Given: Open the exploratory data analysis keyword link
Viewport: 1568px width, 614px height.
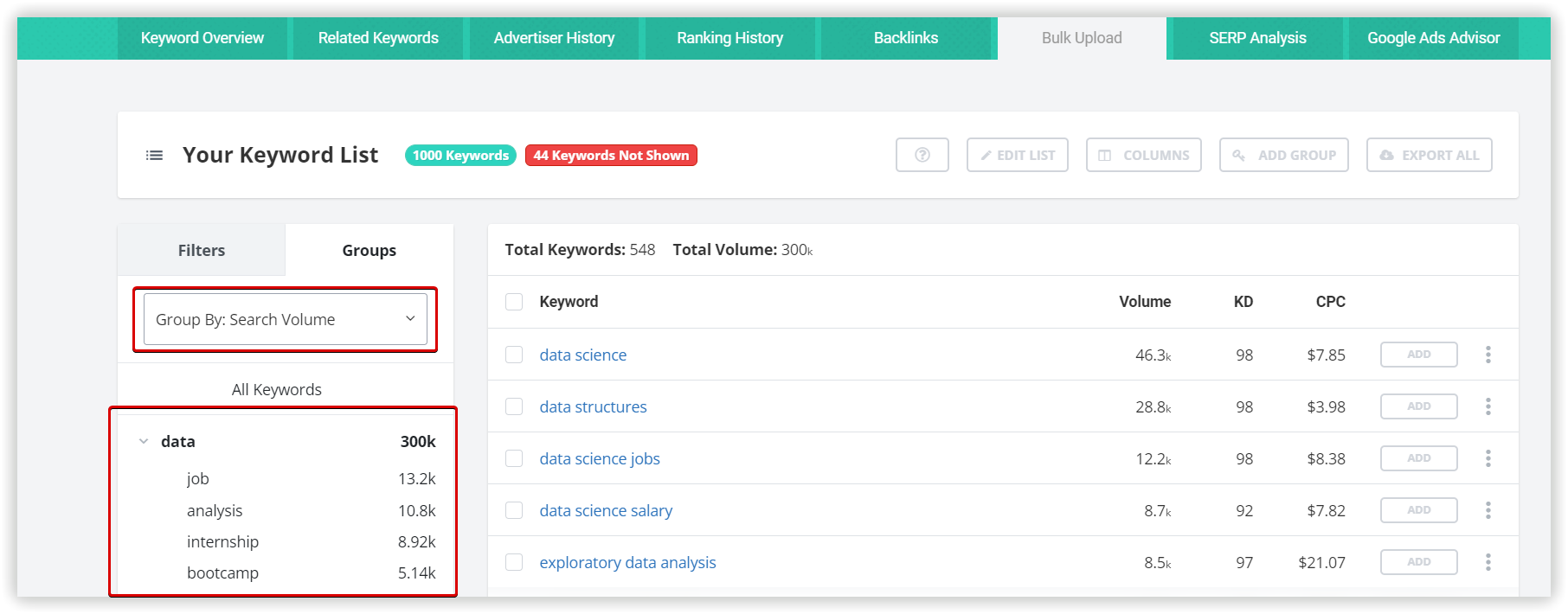Looking at the screenshot, I should coord(627,562).
